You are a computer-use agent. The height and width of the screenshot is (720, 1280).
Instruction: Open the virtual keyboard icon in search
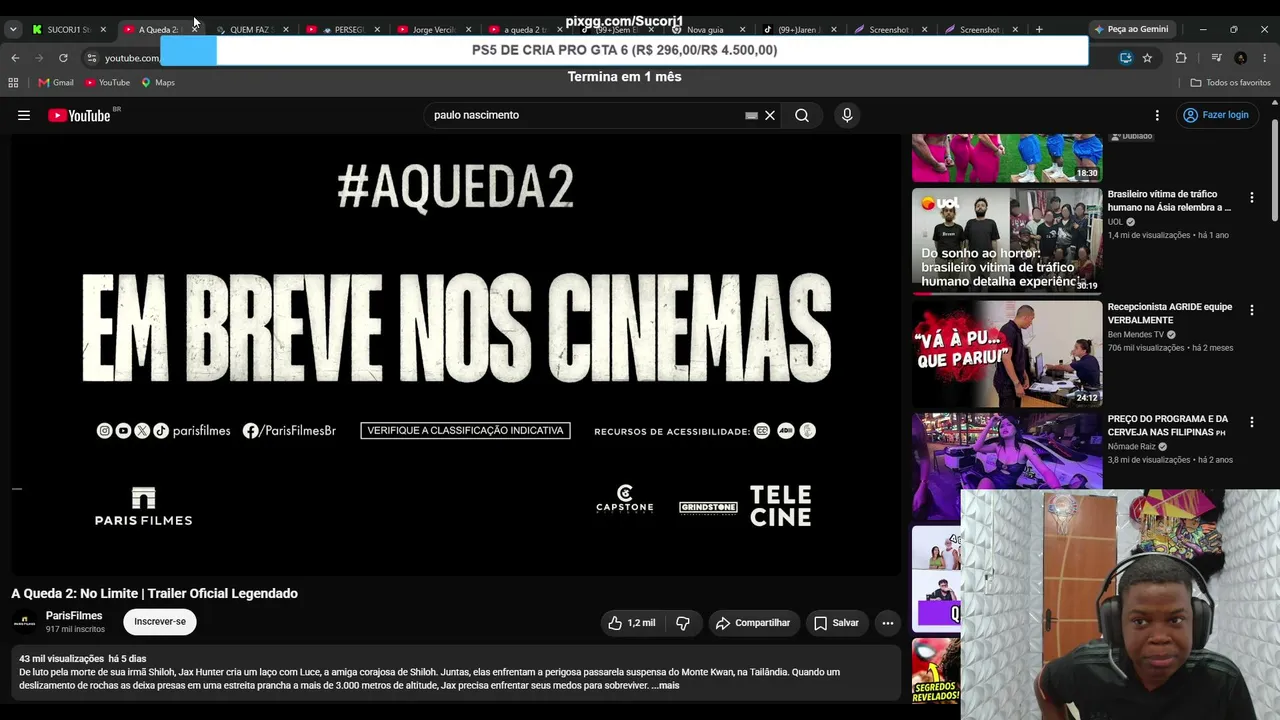[751, 115]
